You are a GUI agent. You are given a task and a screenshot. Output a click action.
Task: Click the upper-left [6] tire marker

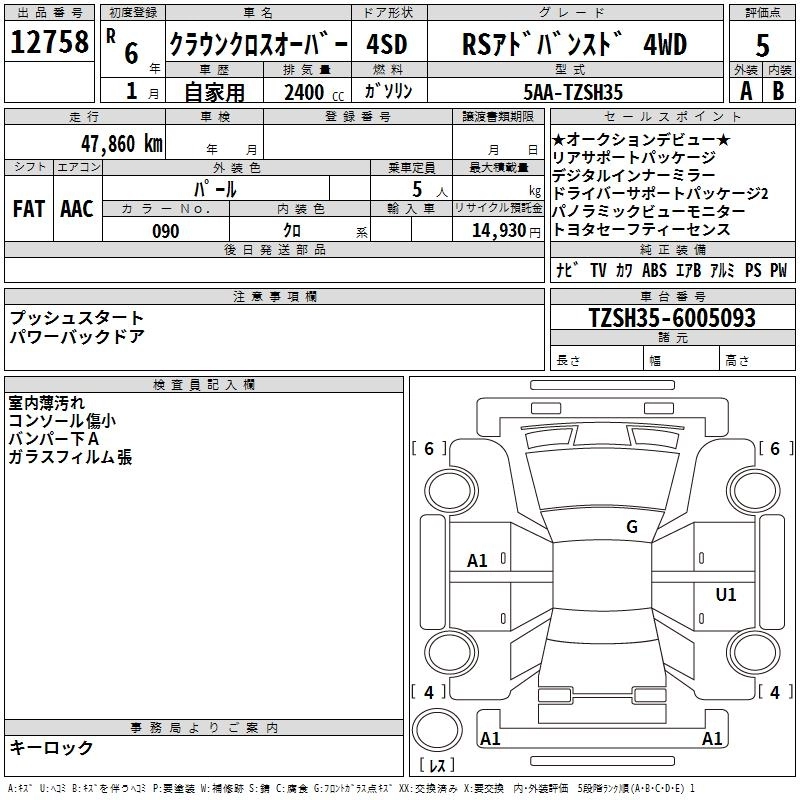click(429, 449)
